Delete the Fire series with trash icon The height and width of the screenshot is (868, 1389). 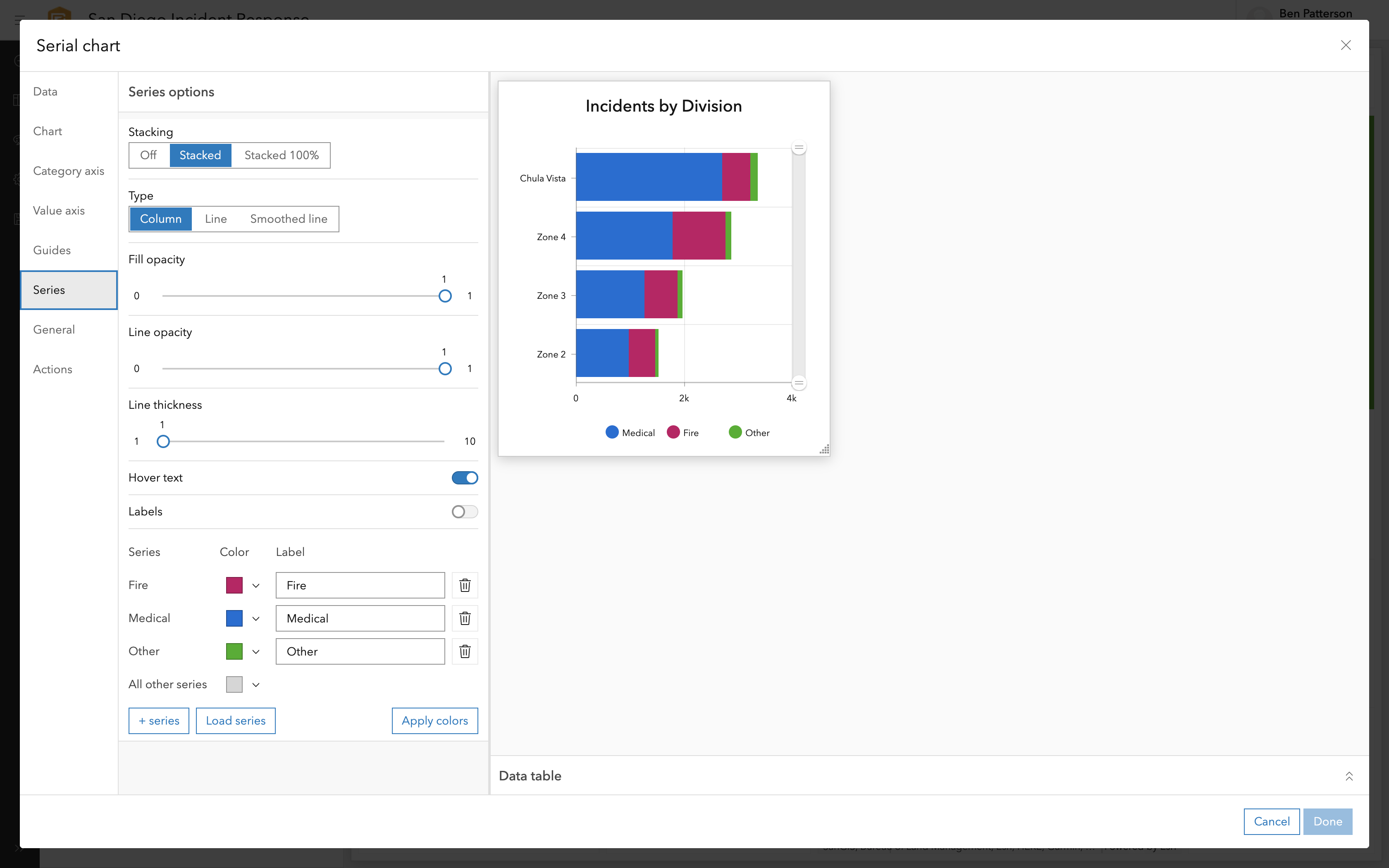pyautogui.click(x=465, y=585)
